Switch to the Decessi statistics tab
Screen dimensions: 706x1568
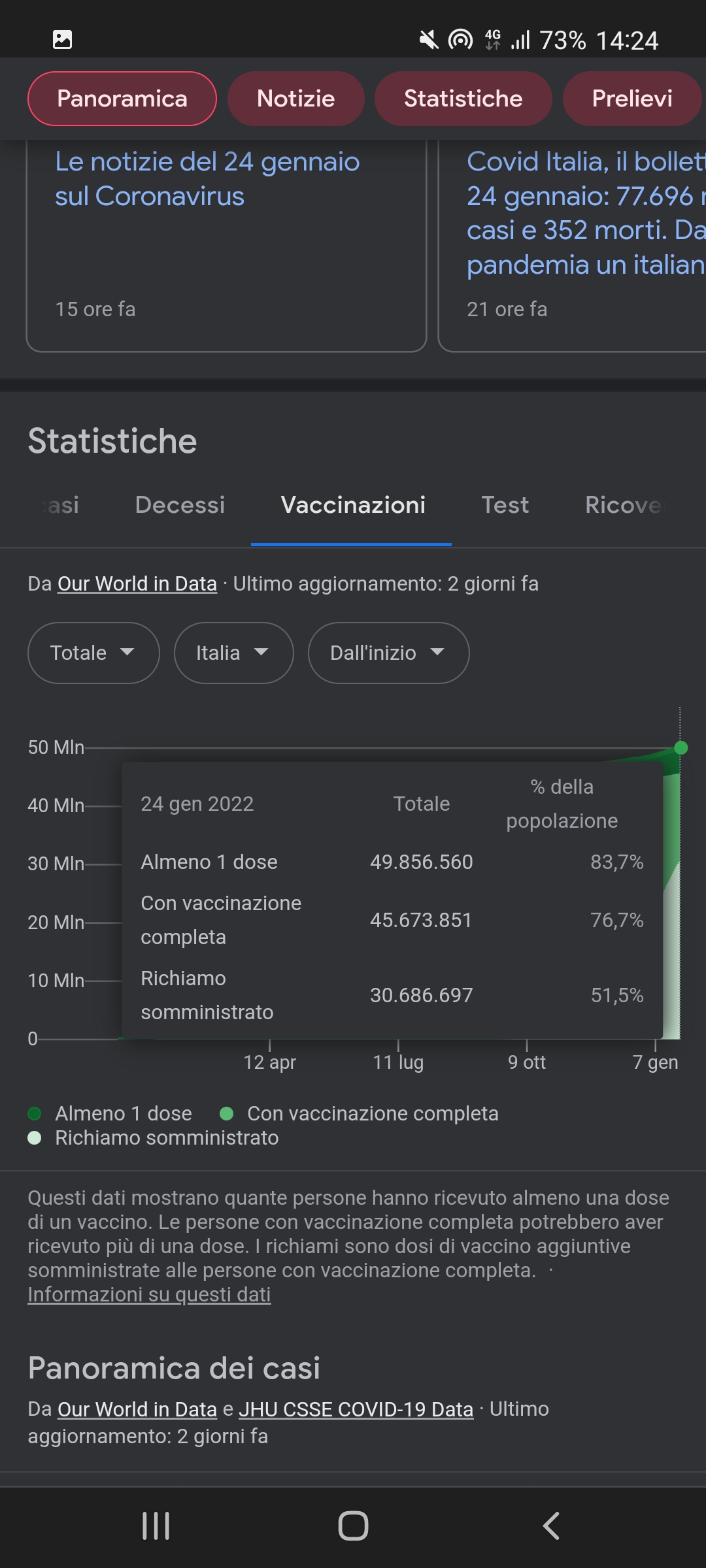point(180,505)
